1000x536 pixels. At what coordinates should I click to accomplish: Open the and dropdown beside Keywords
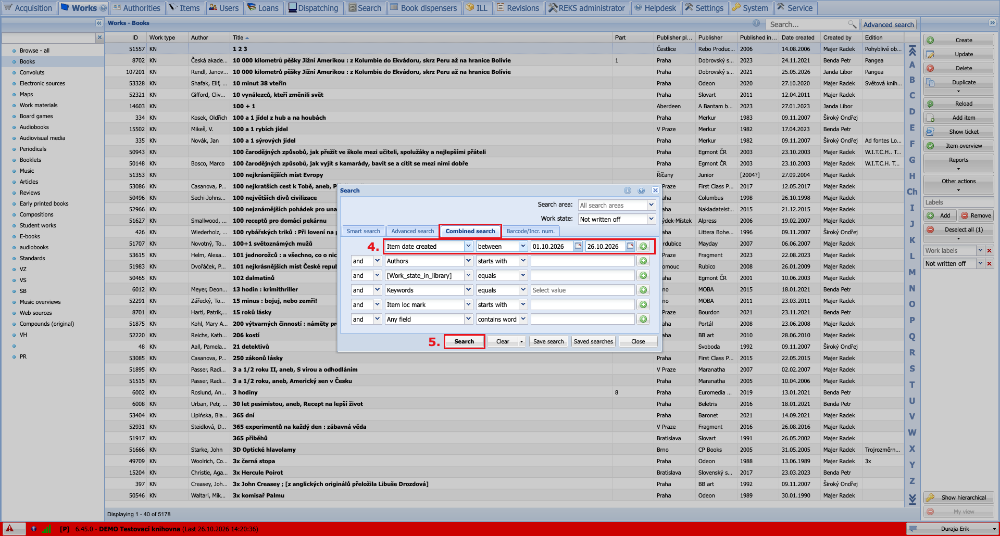(378, 290)
